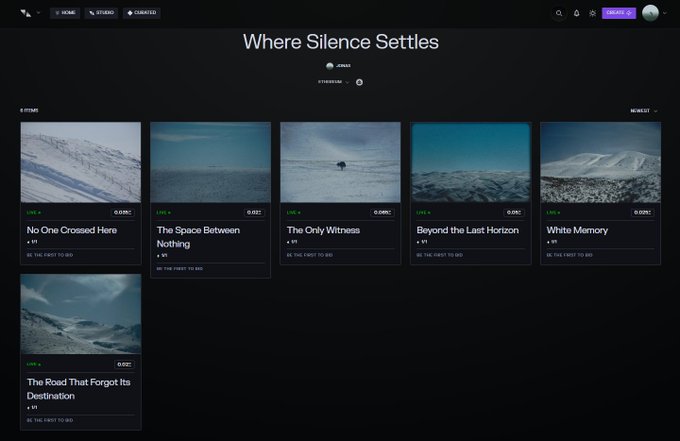
Task: Open the Studio tab
Action: (x=101, y=13)
